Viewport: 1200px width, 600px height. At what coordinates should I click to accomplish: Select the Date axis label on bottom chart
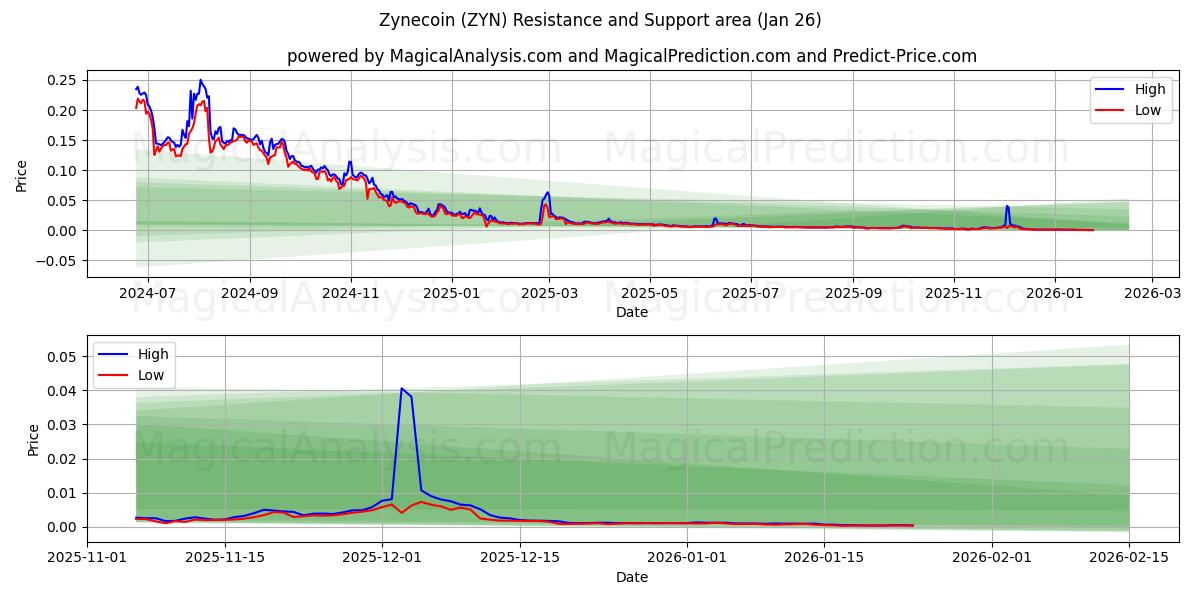pyautogui.click(x=634, y=577)
